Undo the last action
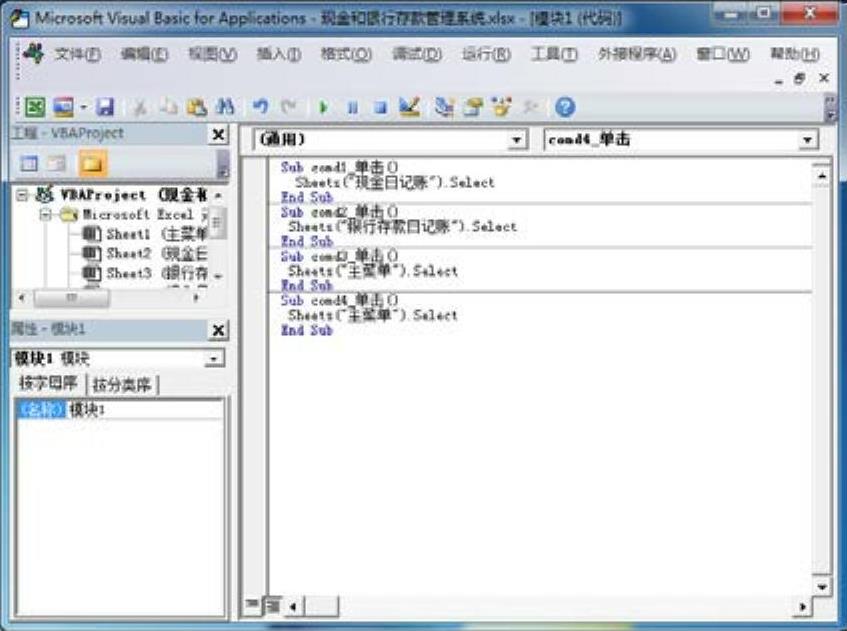Screen dimensions: 847x631 click(260, 107)
